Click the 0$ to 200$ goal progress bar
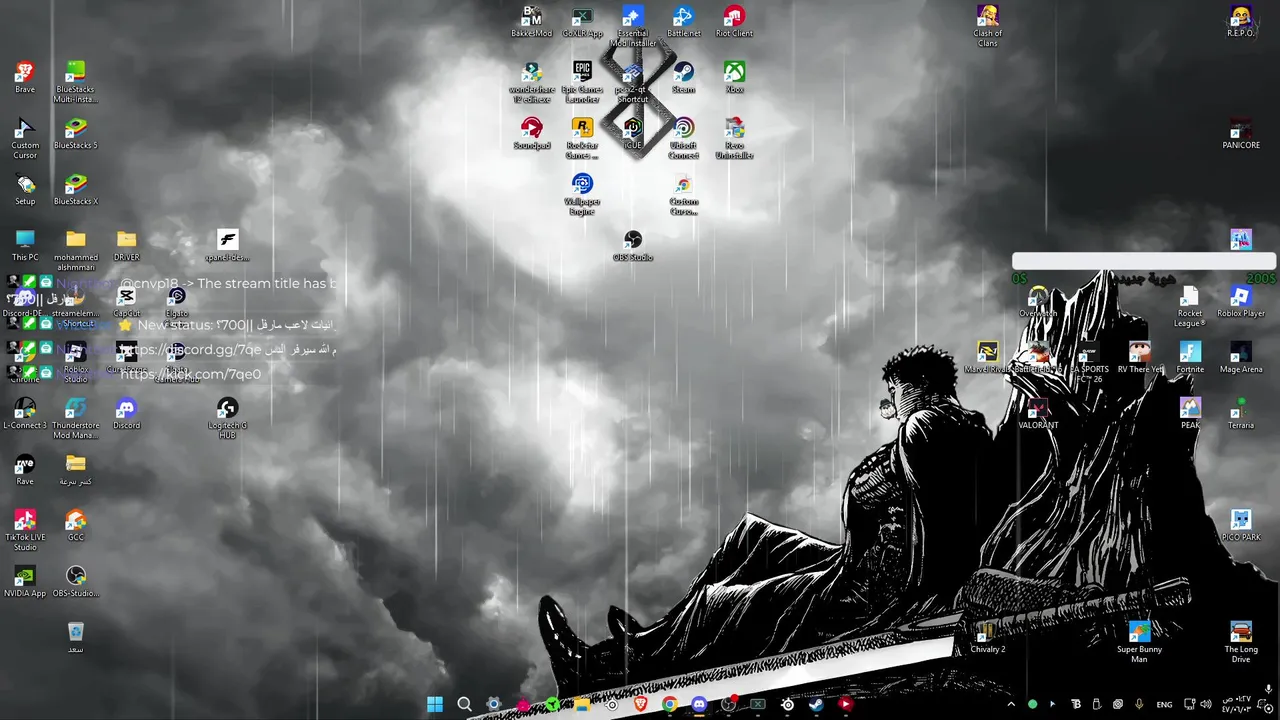The image size is (1280, 720). tap(1144, 261)
